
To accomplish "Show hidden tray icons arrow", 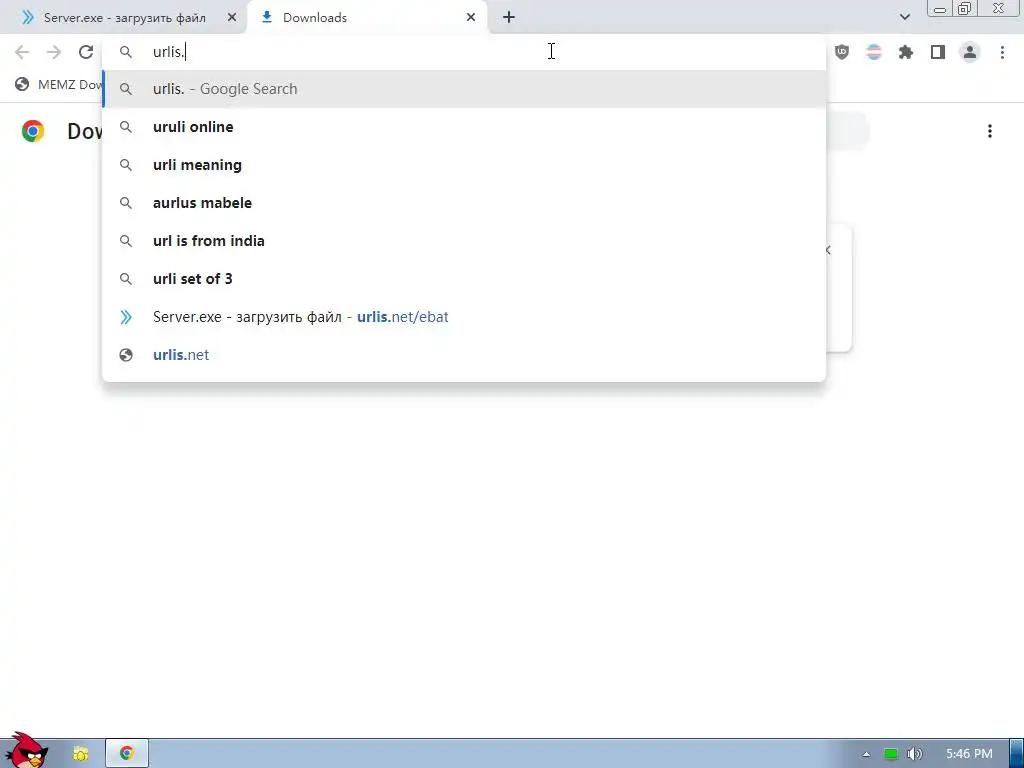I will (866, 754).
